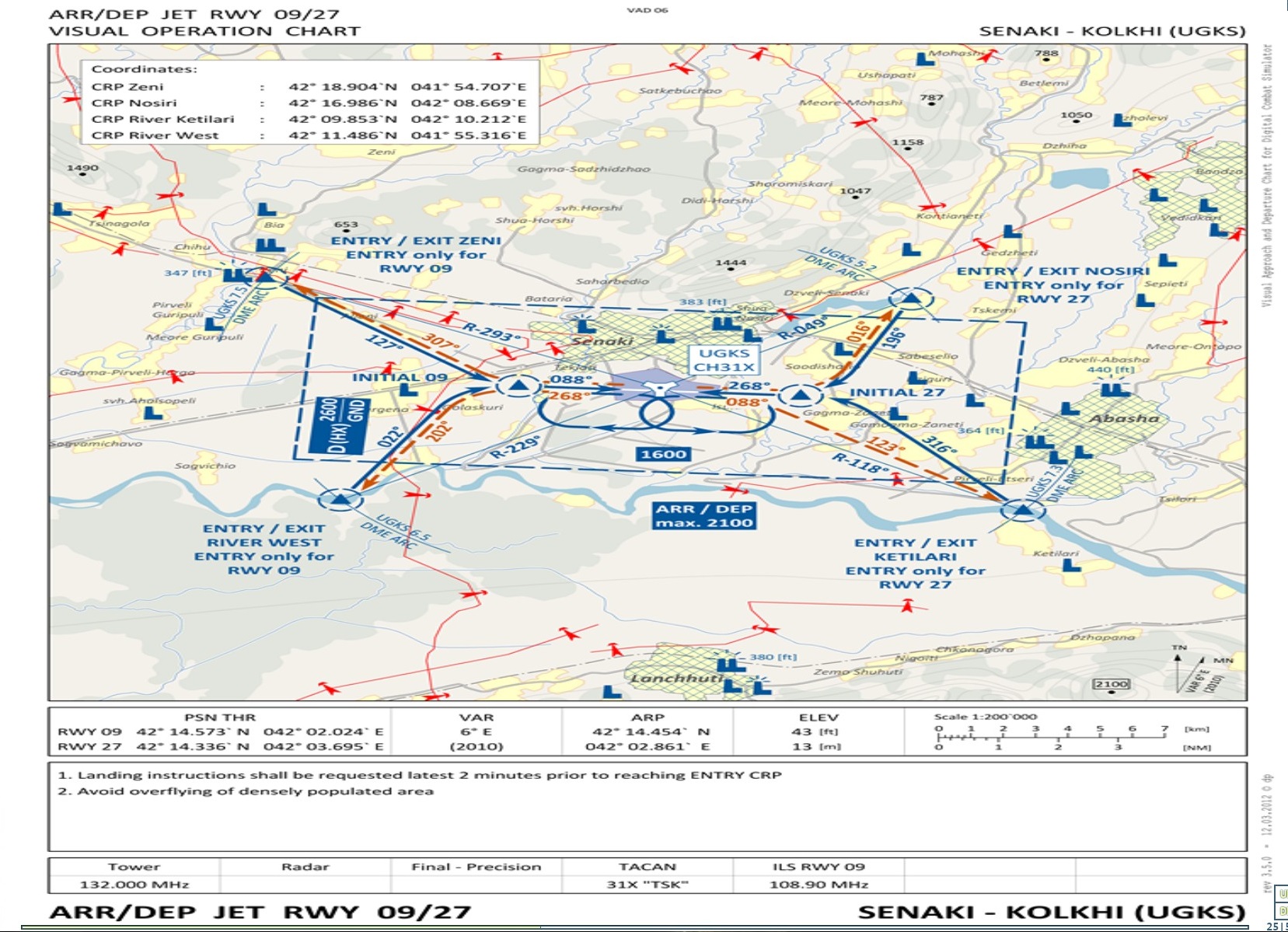Click the INITIAL 27 circled triangle marker
The width and height of the screenshot is (1288, 932).
pos(800,396)
